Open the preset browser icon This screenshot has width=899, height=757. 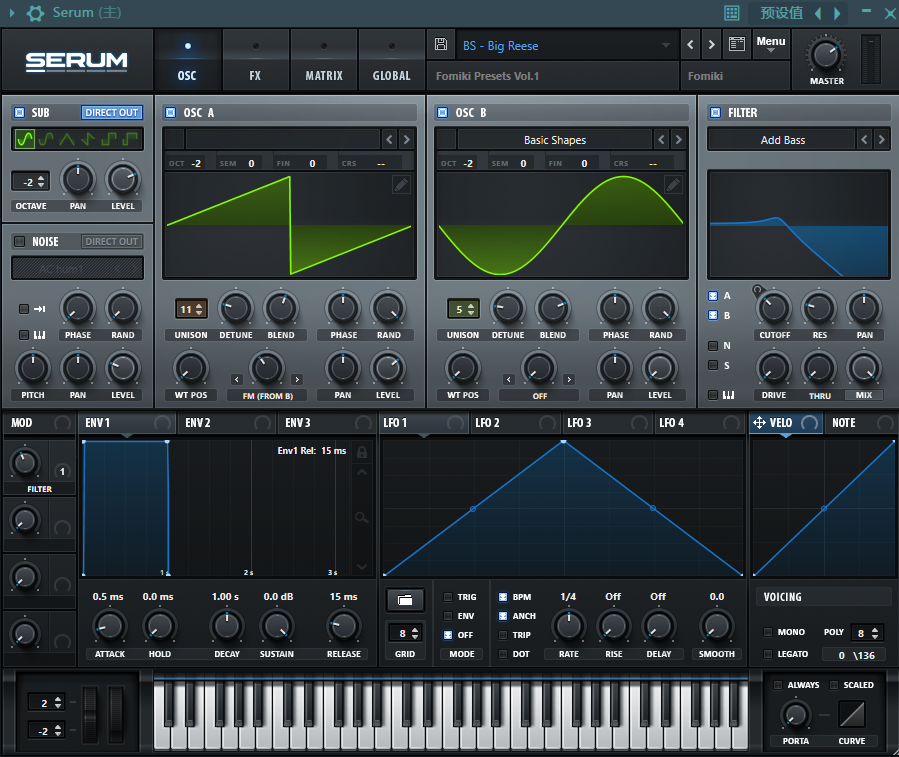737,44
